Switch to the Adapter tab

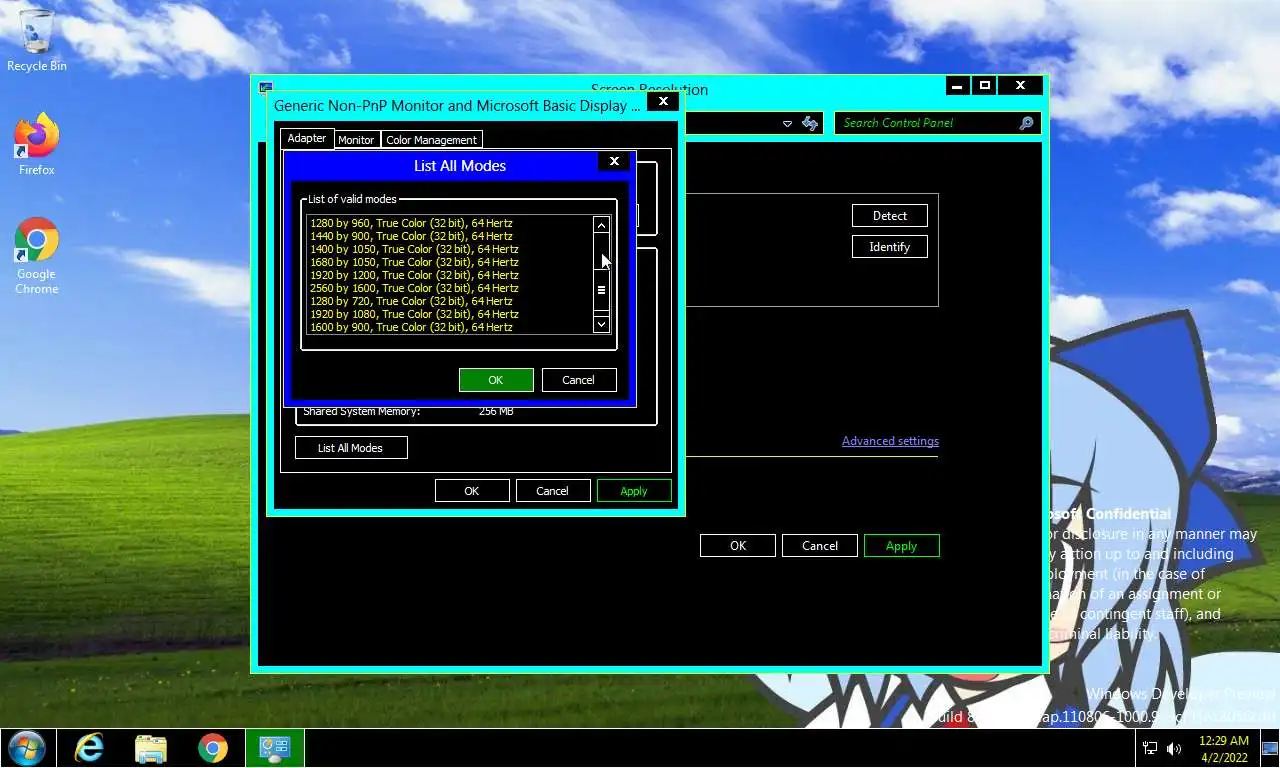(307, 138)
